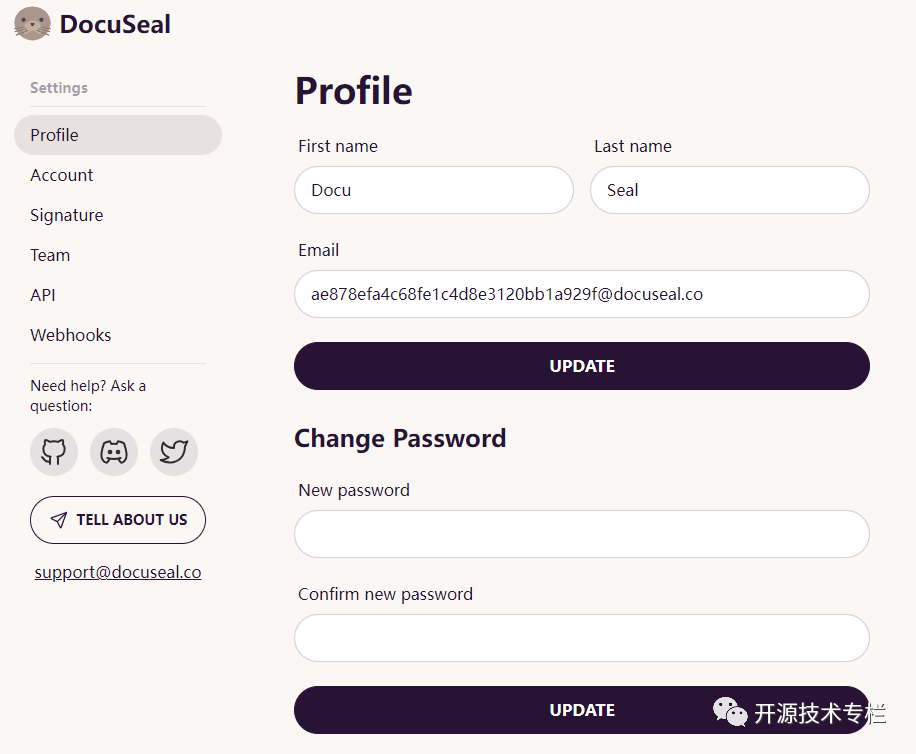This screenshot has width=916, height=754.
Task: Click the New password field
Action: pyautogui.click(x=582, y=534)
